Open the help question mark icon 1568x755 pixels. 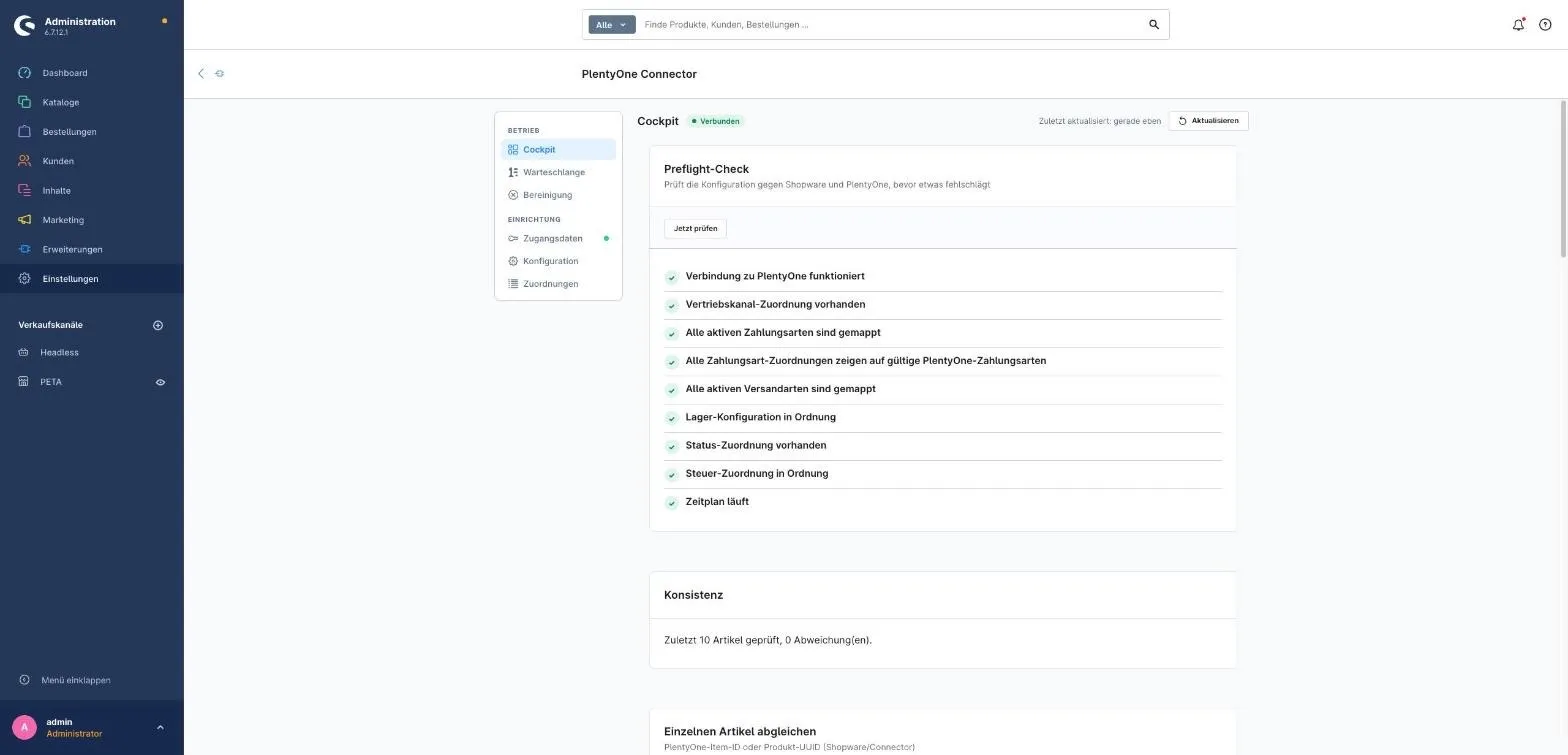[1545, 25]
